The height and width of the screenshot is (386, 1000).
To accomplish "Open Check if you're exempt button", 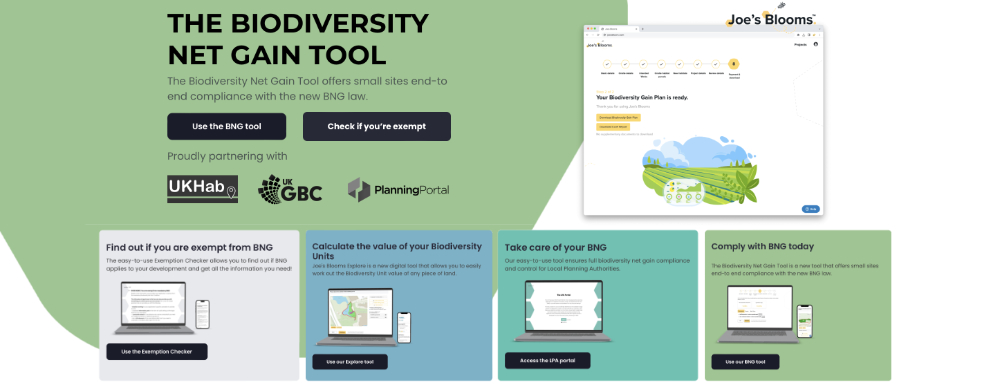I will 376,126.
